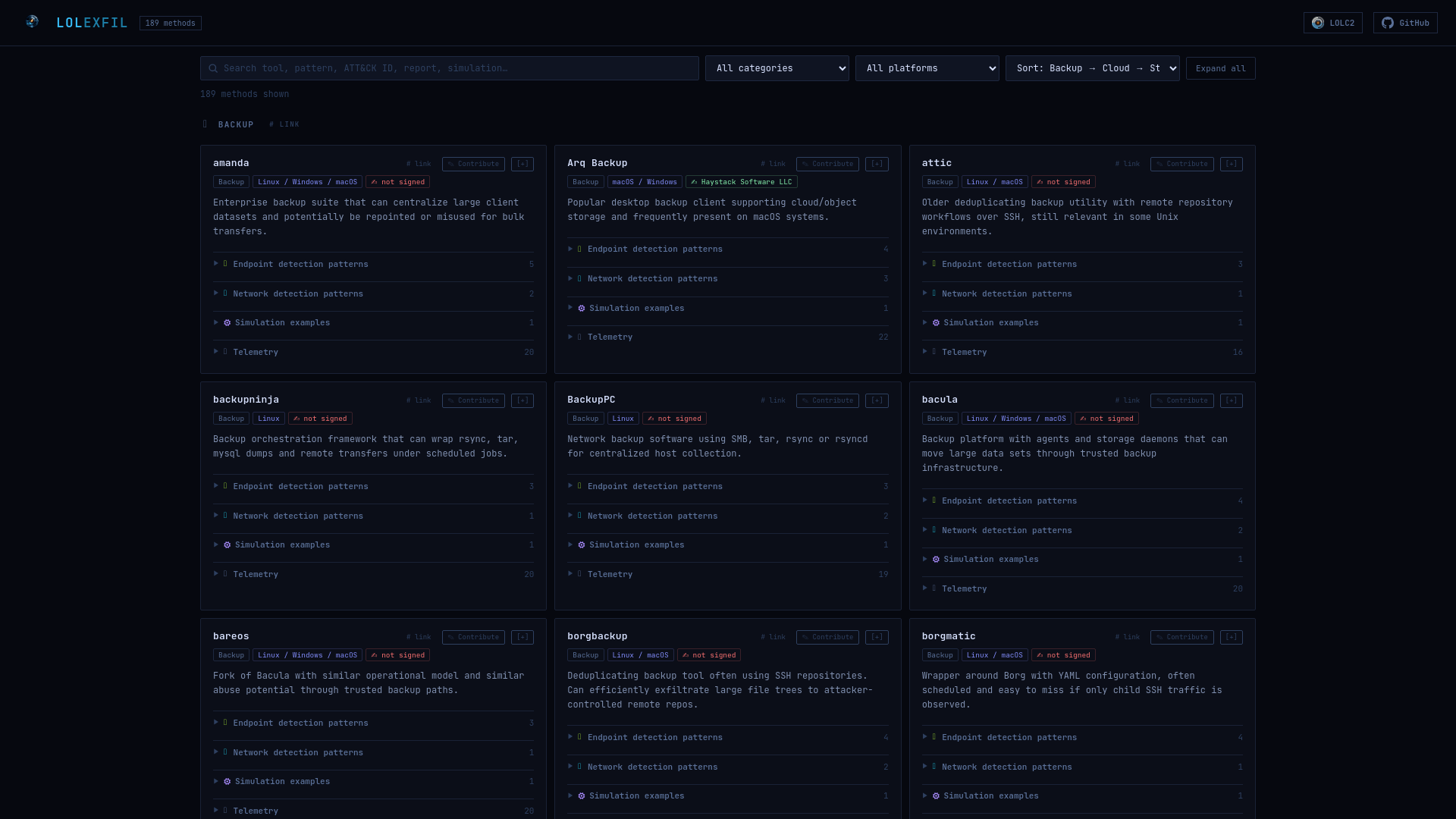
Task: Open the LOLC2 site via its icon
Action: (x=1318, y=23)
